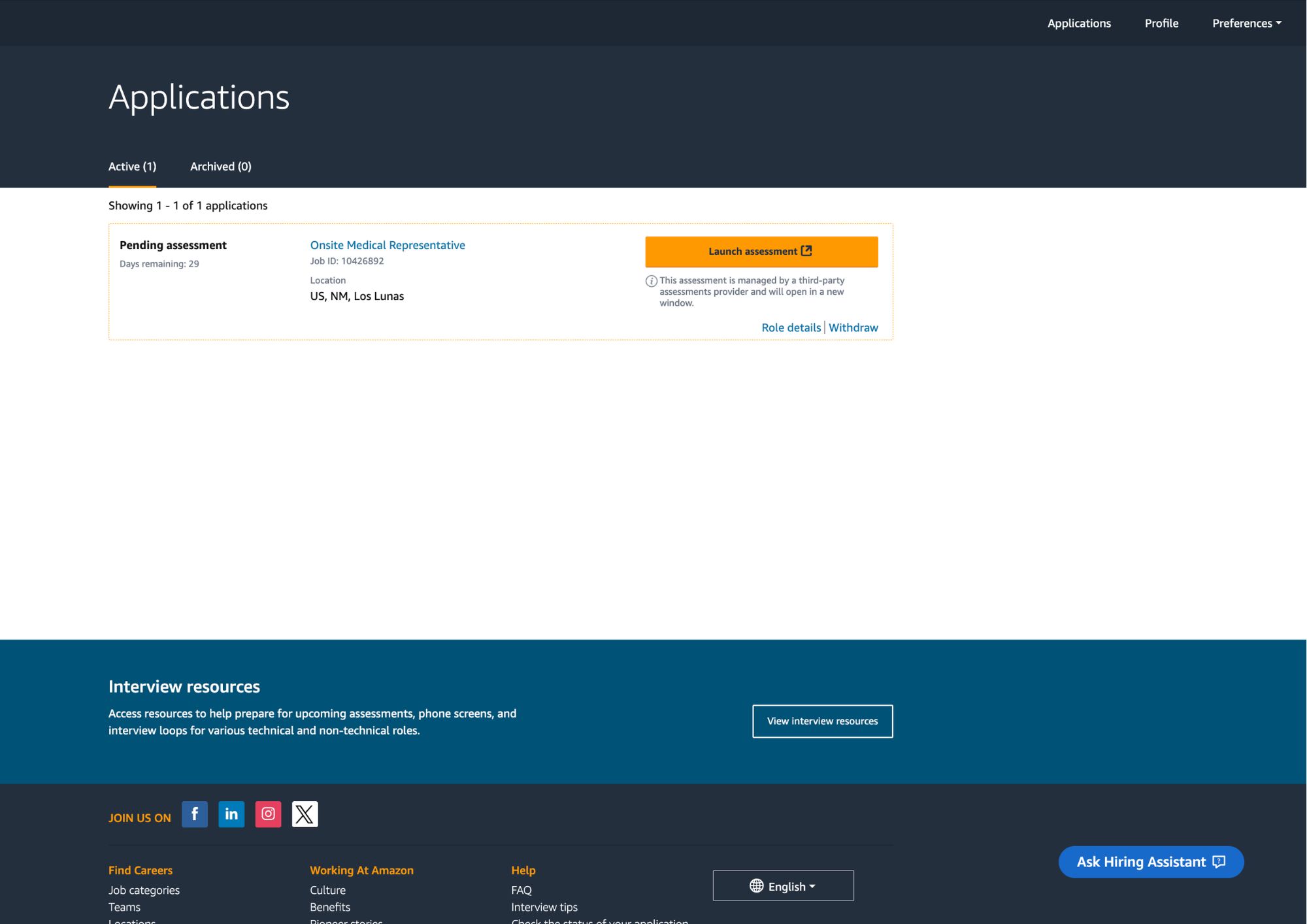
Task: Go to Applications in top navigation
Action: (1079, 23)
